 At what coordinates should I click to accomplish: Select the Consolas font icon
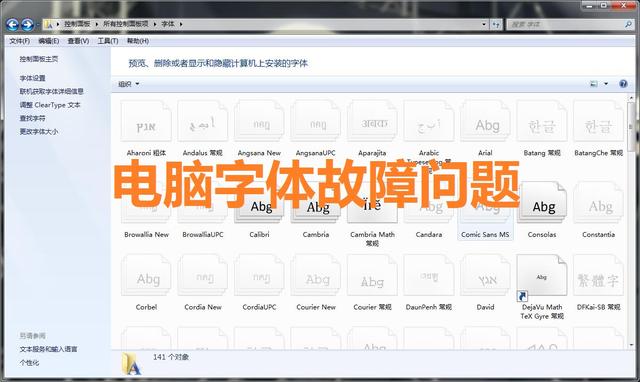coord(542,203)
